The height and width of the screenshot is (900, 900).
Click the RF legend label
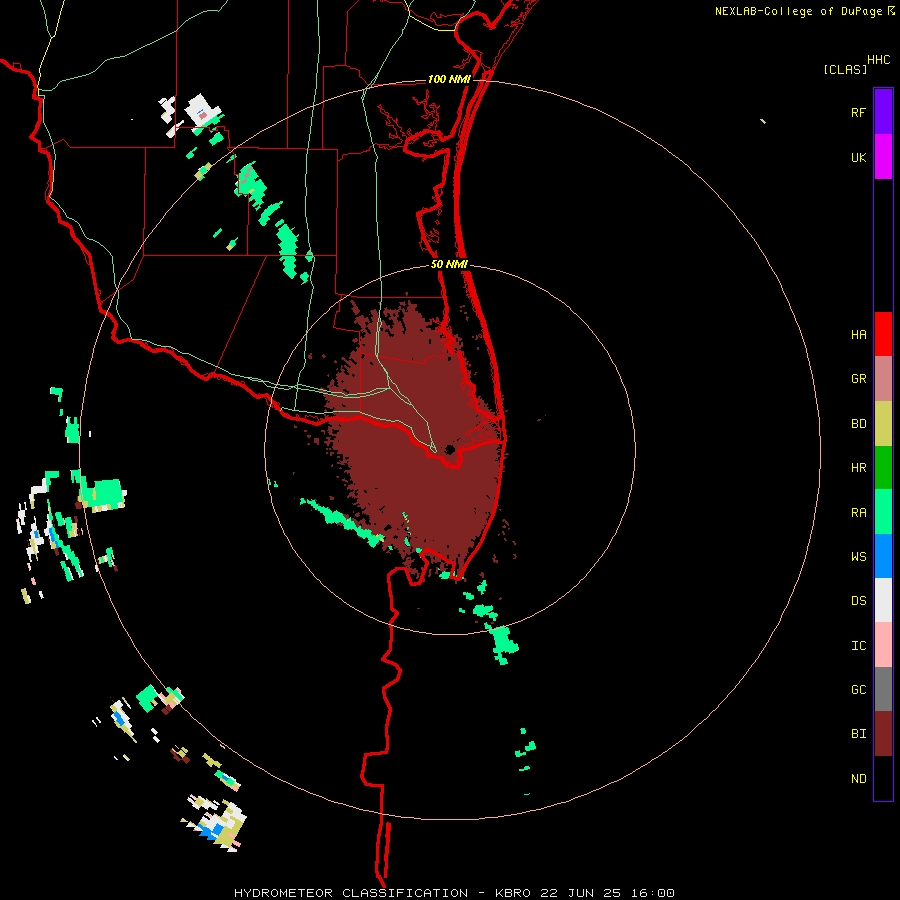click(x=858, y=112)
